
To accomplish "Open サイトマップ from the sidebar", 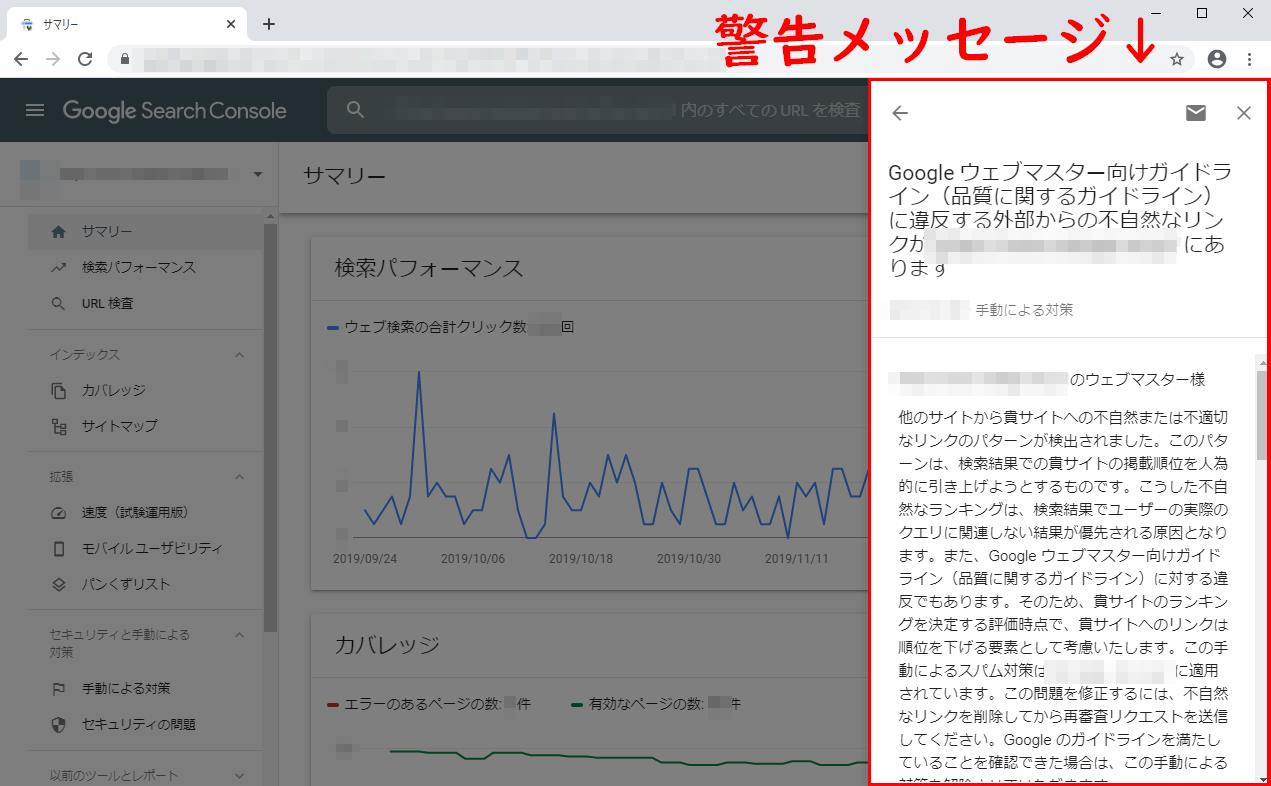I will [x=145, y=426].
